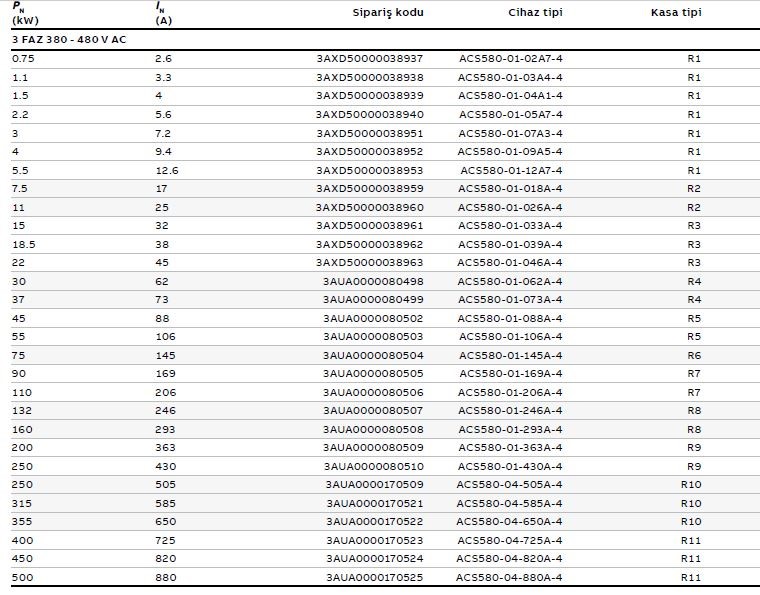Click the Kasa tipi column header
This screenshot has height=595, width=760.
coord(676,13)
